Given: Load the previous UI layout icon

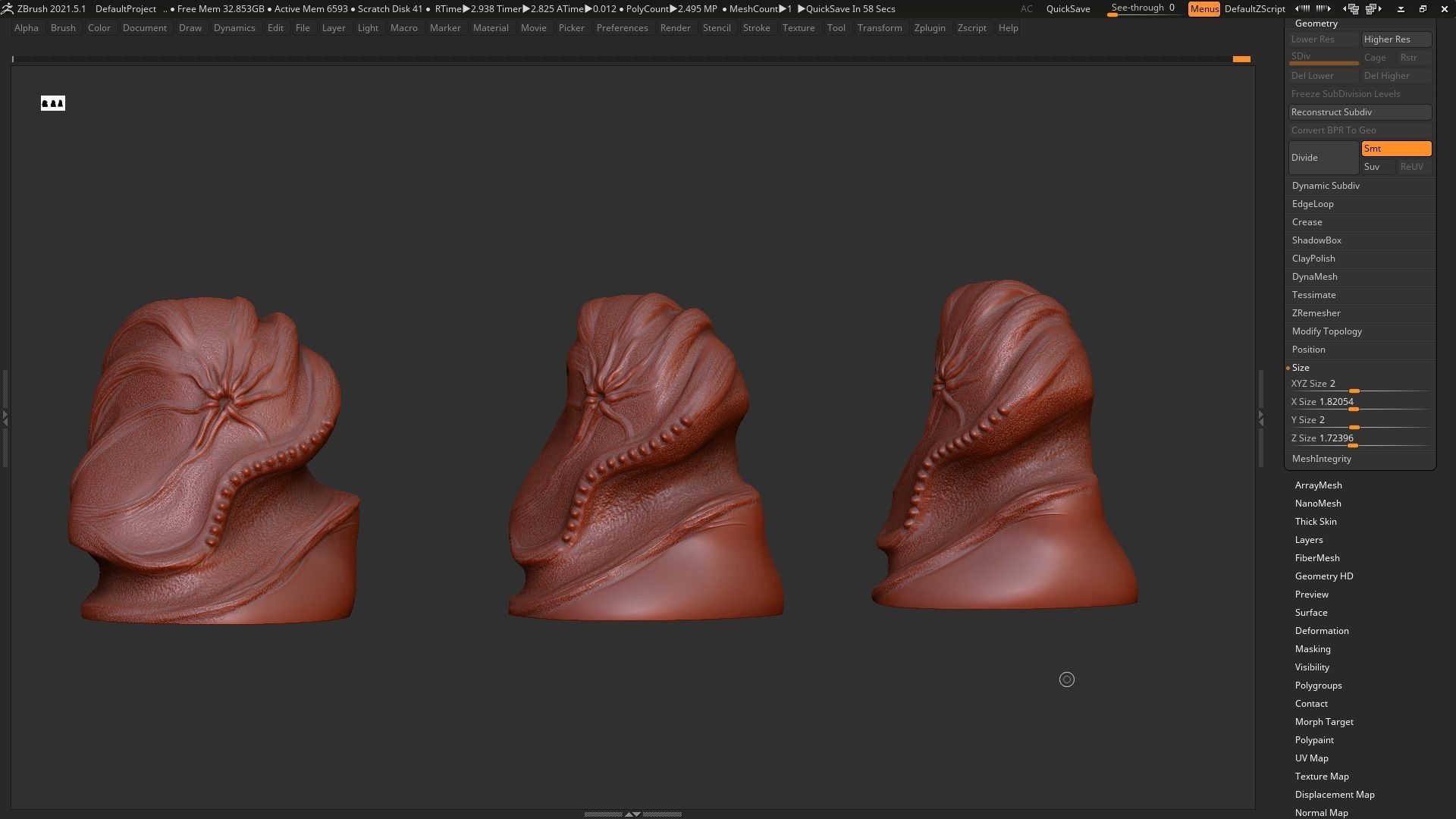Looking at the screenshot, I should coord(1351,9).
